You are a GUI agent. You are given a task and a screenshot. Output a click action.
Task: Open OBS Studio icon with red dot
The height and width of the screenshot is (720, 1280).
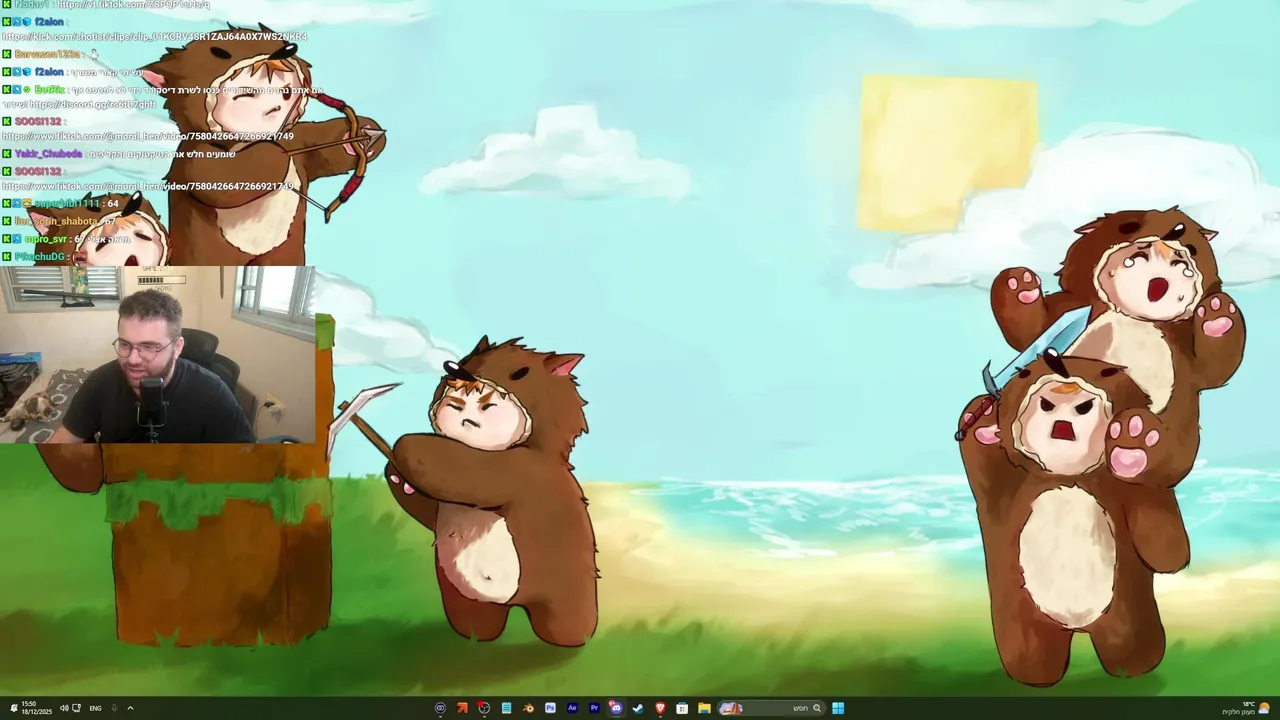(x=484, y=708)
